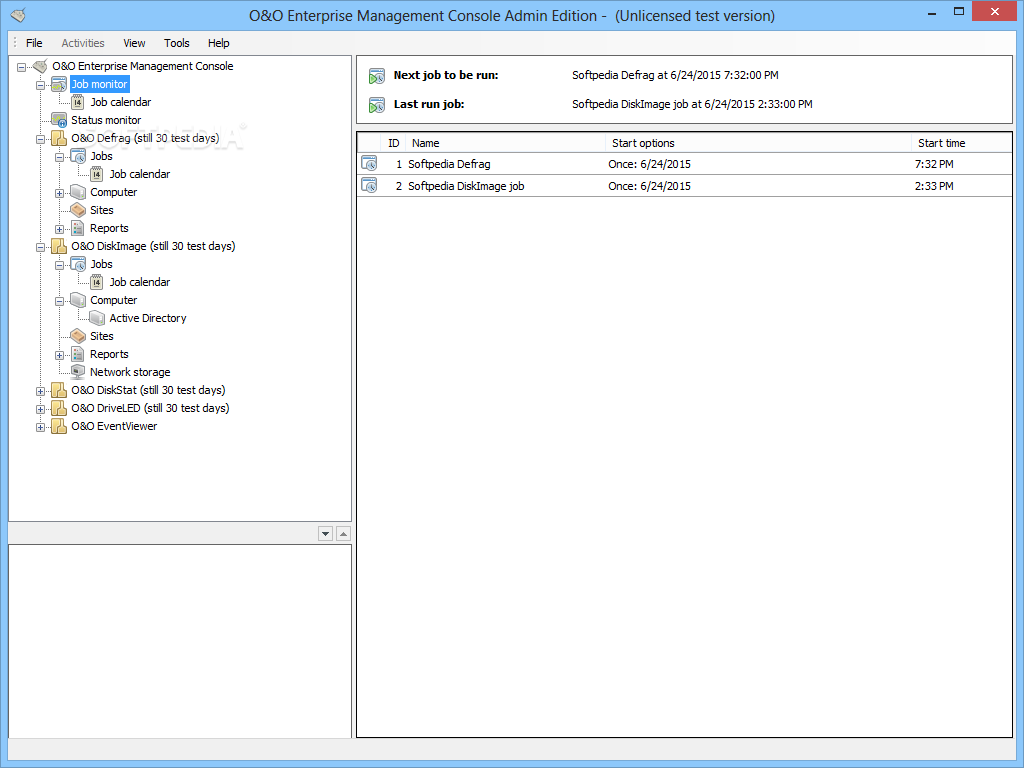Click the Network storage icon
Viewport: 1024px width, 768px height.
point(78,372)
